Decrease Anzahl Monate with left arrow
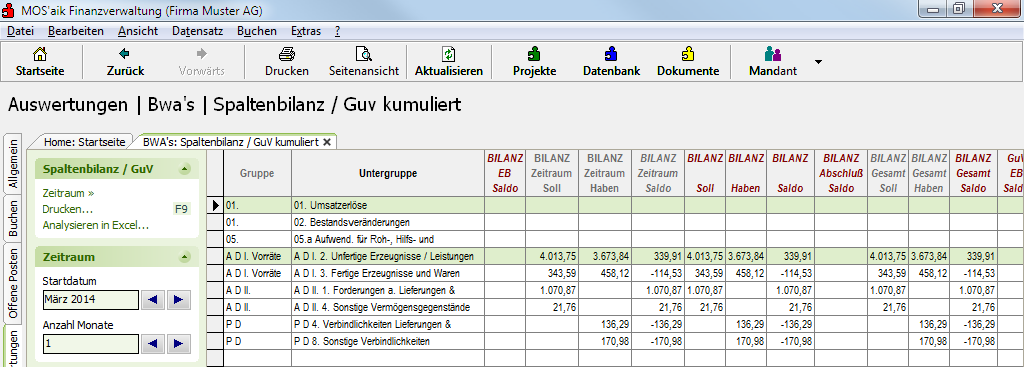This screenshot has width=1024, height=367. point(152,343)
